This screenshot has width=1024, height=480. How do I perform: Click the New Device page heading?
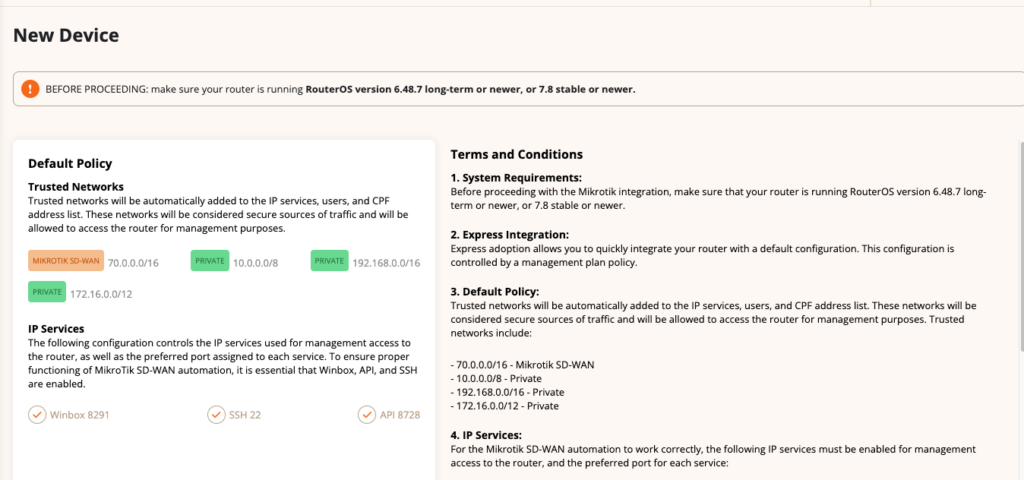pos(66,35)
